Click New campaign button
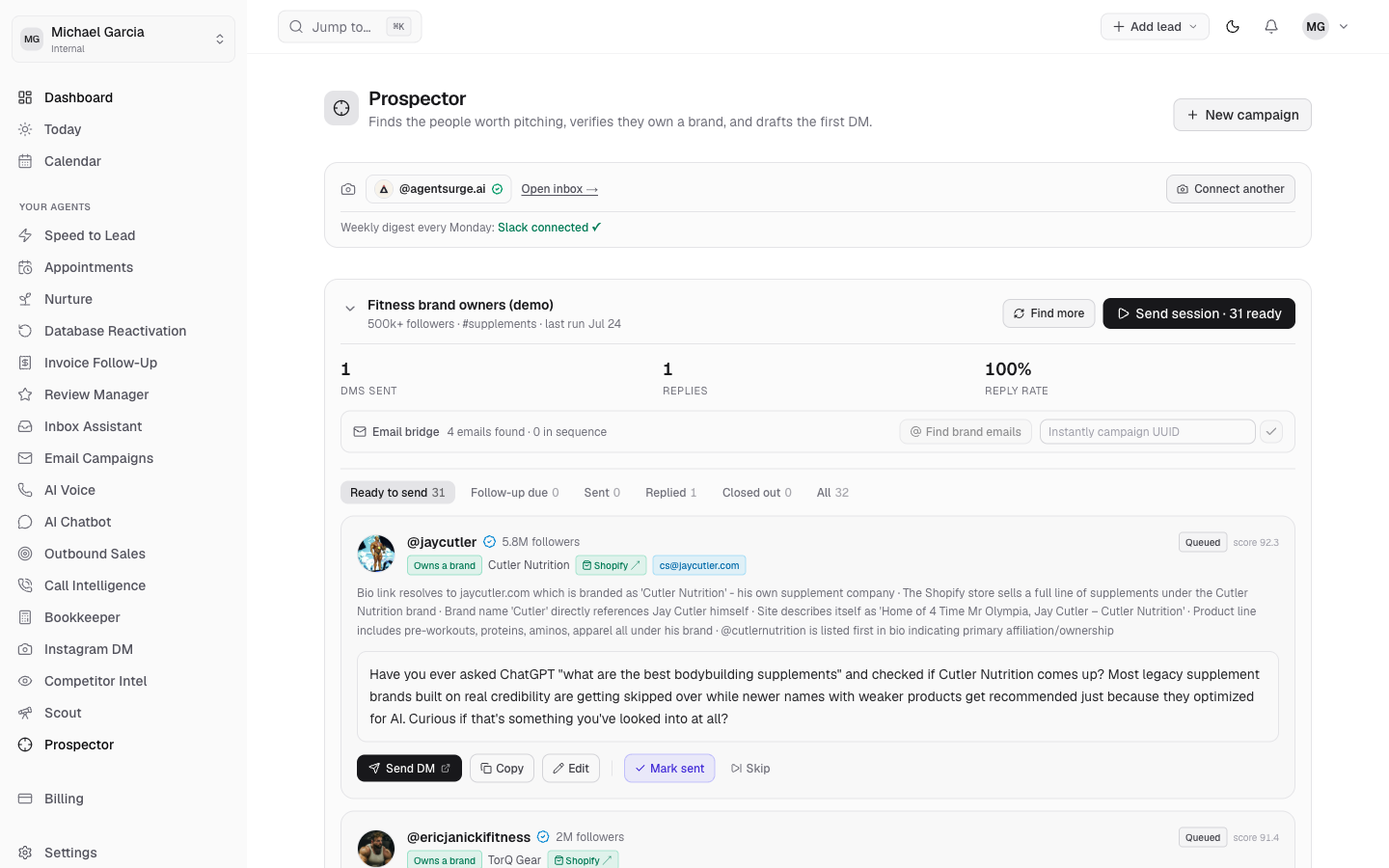Screen dimensions: 1389x868 [1242, 115]
